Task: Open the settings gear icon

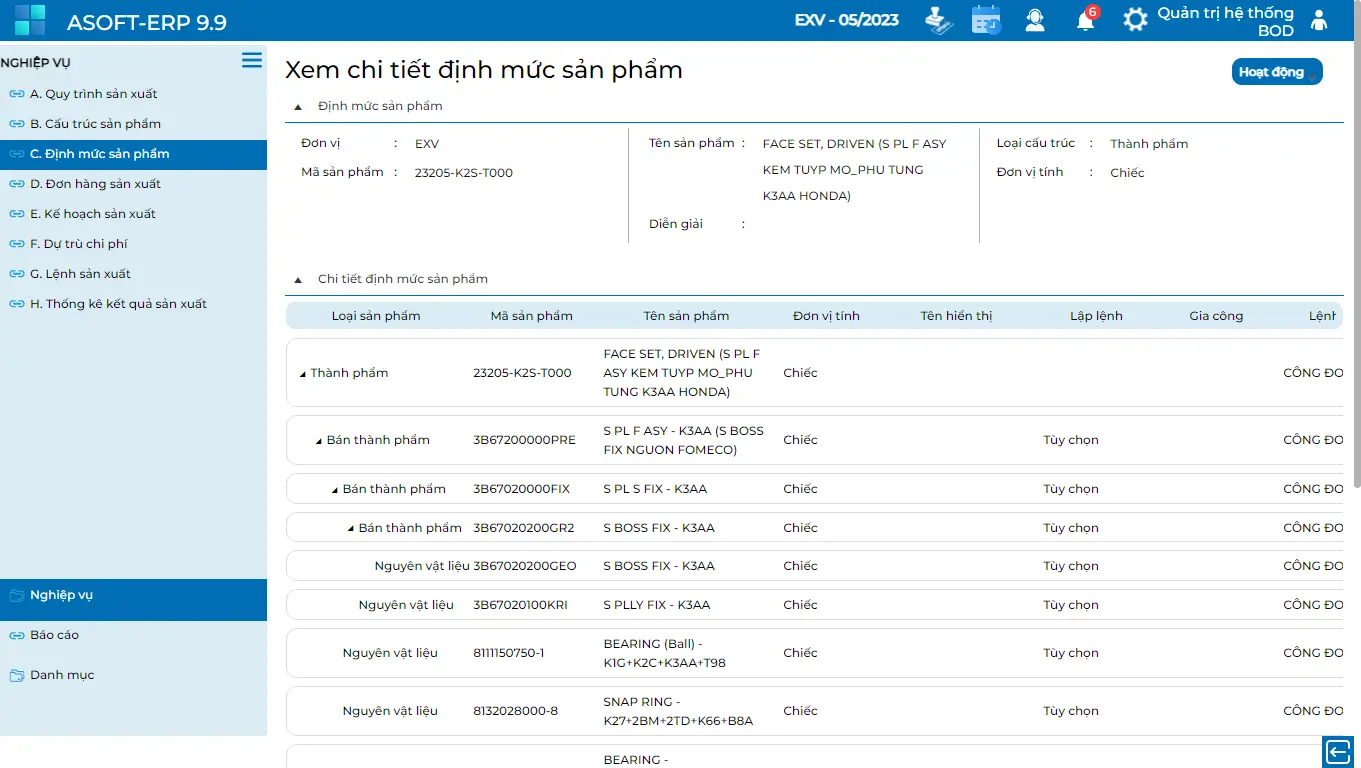Action: 1135,20
